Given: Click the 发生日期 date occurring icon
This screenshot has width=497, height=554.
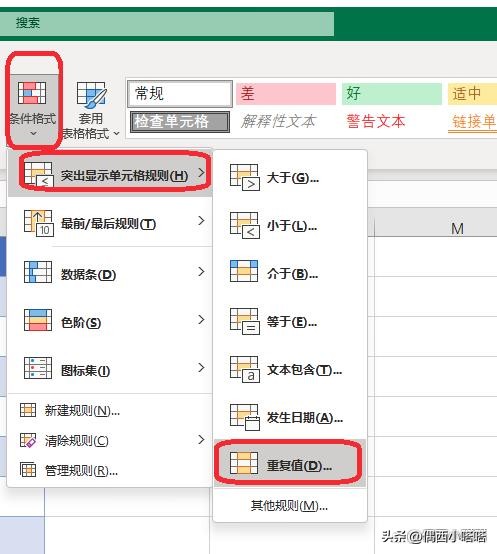Looking at the screenshot, I should [244, 418].
